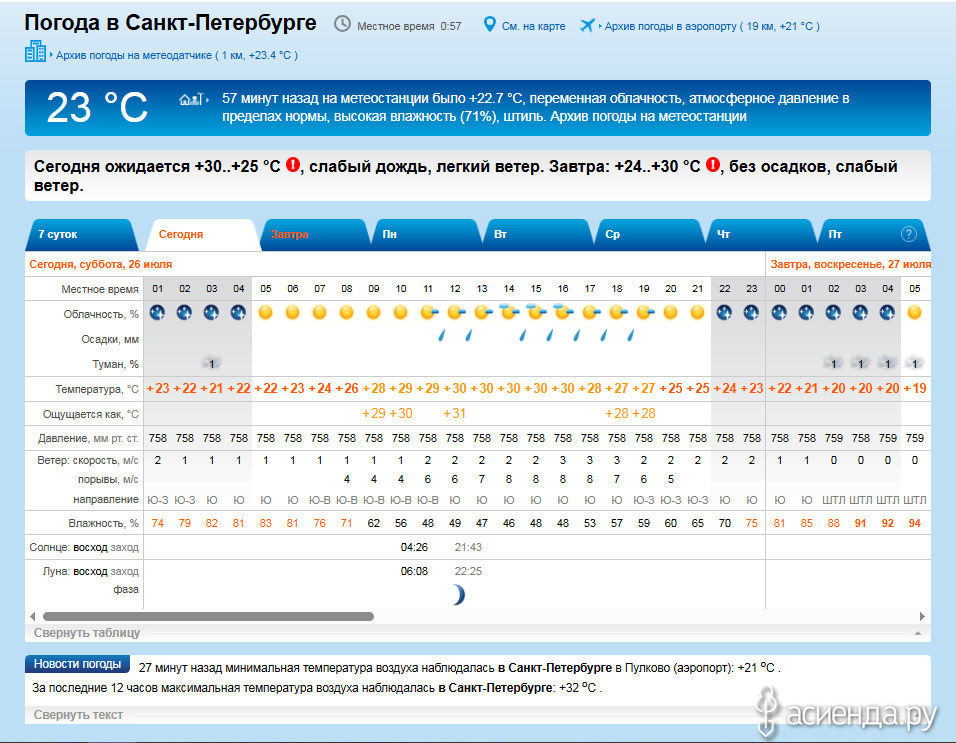Screen dimensions: 956x743
Task: Select the Сегодня tab
Action: click(202, 235)
